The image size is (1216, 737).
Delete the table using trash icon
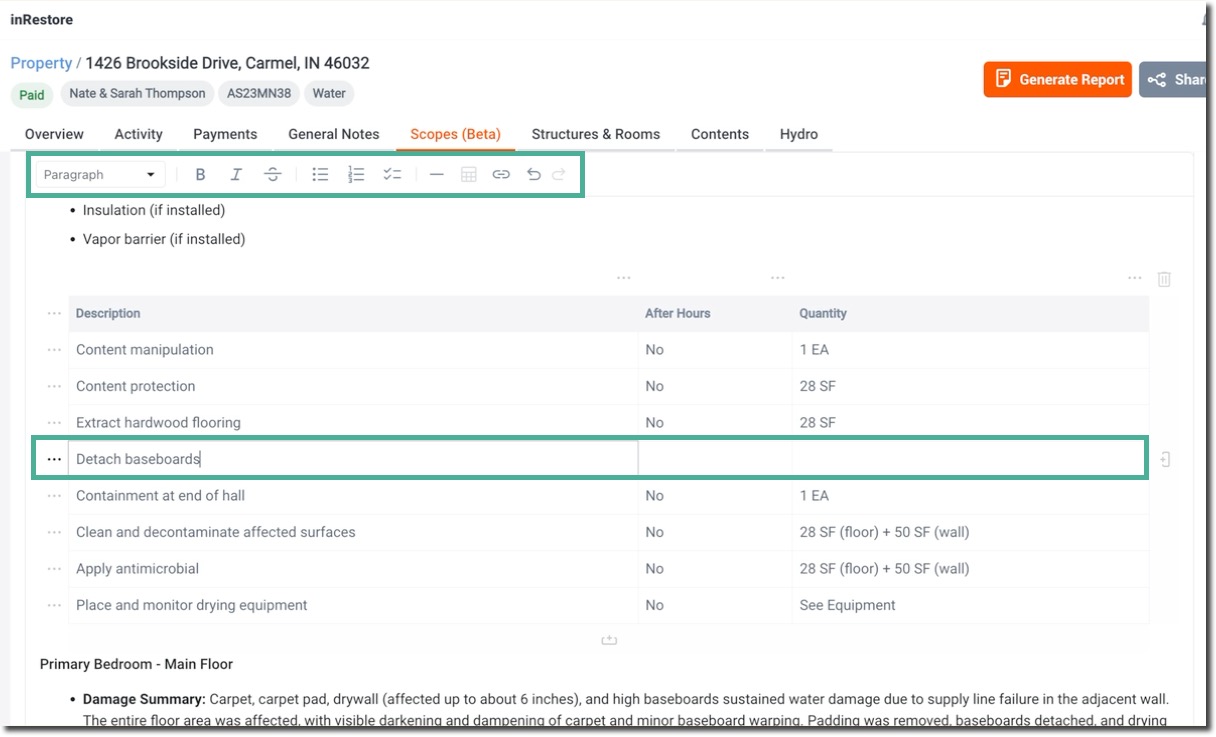point(1164,279)
